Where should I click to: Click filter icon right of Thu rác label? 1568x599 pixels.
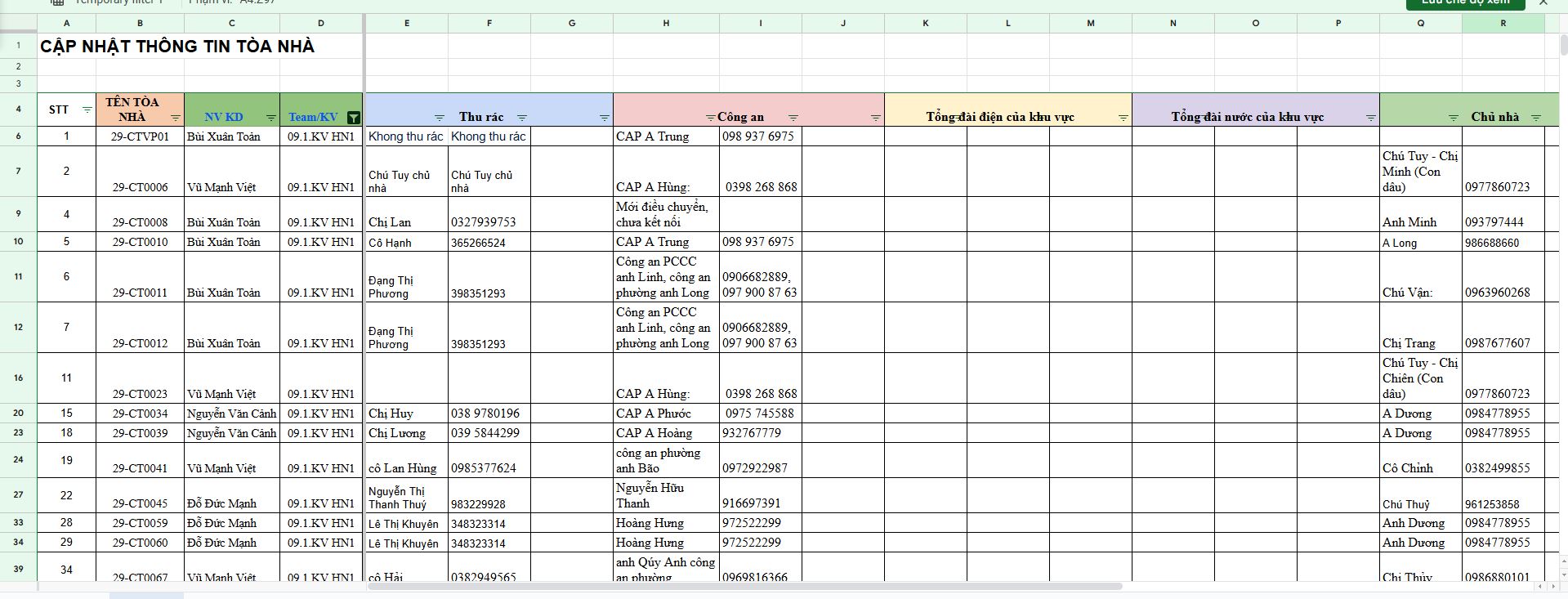(x=522, y=118)
